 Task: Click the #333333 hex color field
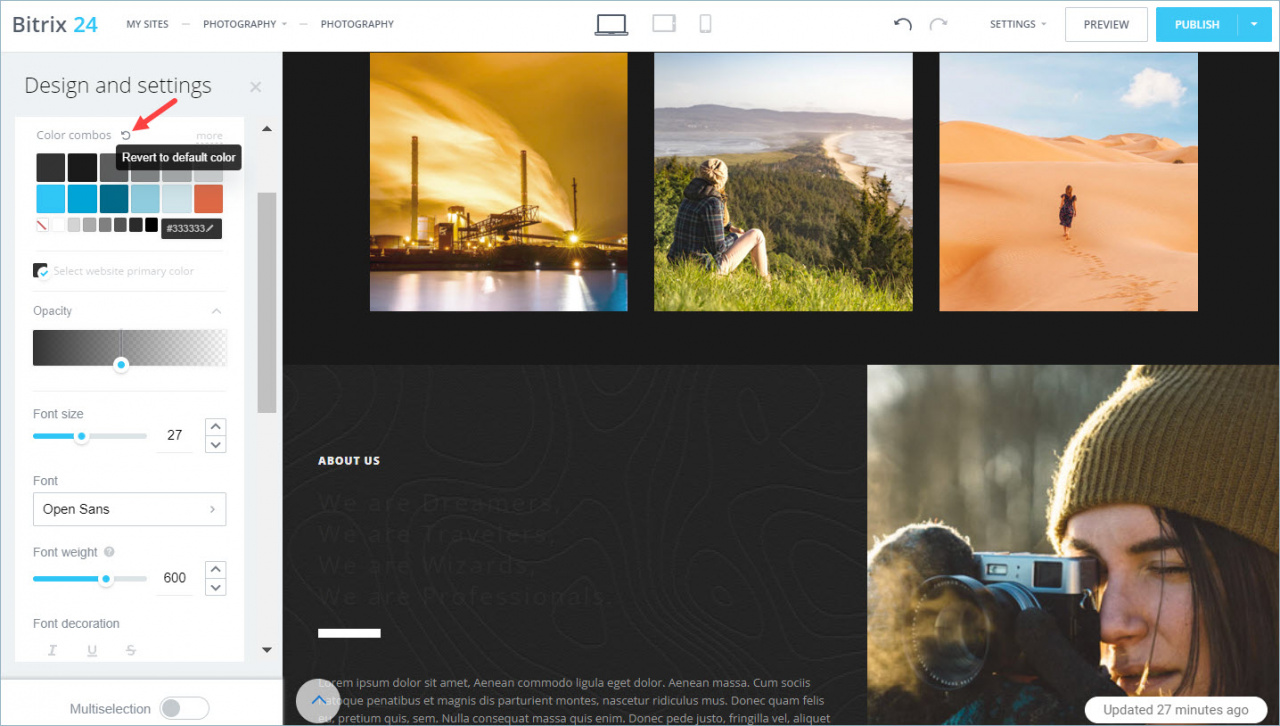pos(191,229)
